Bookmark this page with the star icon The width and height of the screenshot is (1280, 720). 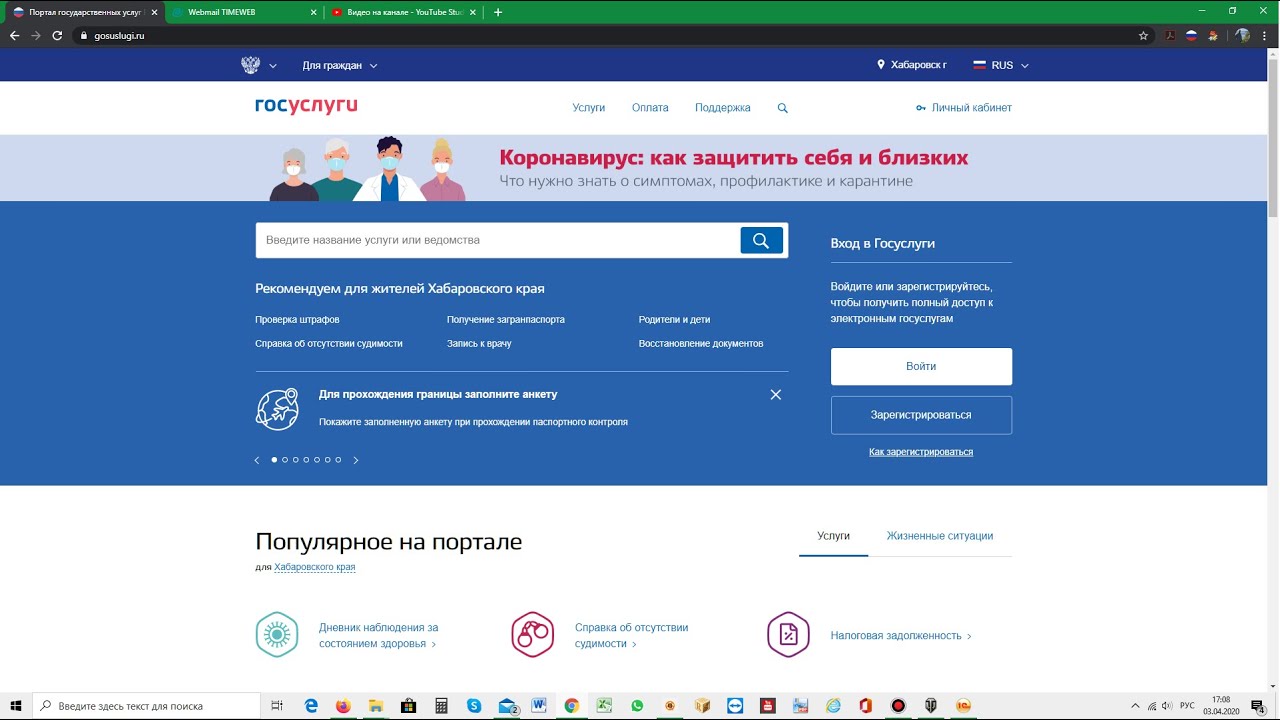click(1143, 35)
